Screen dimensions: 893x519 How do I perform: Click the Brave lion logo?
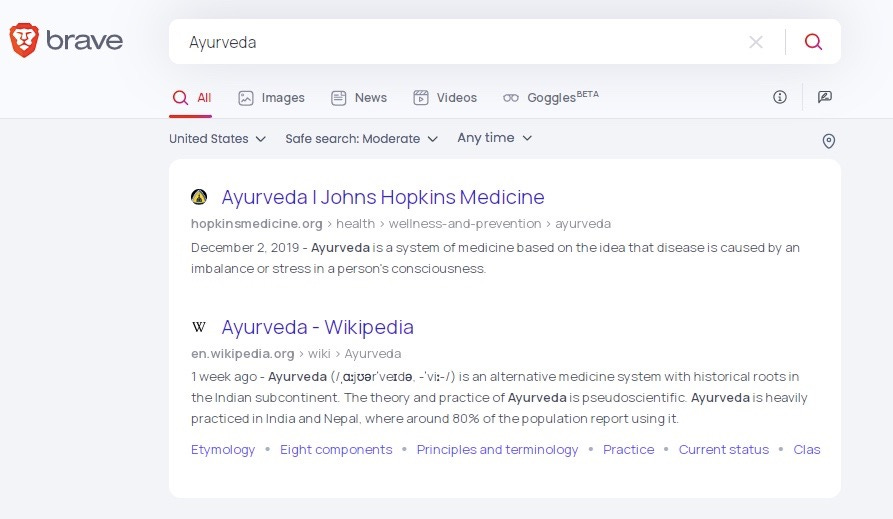tap(24, 40)
